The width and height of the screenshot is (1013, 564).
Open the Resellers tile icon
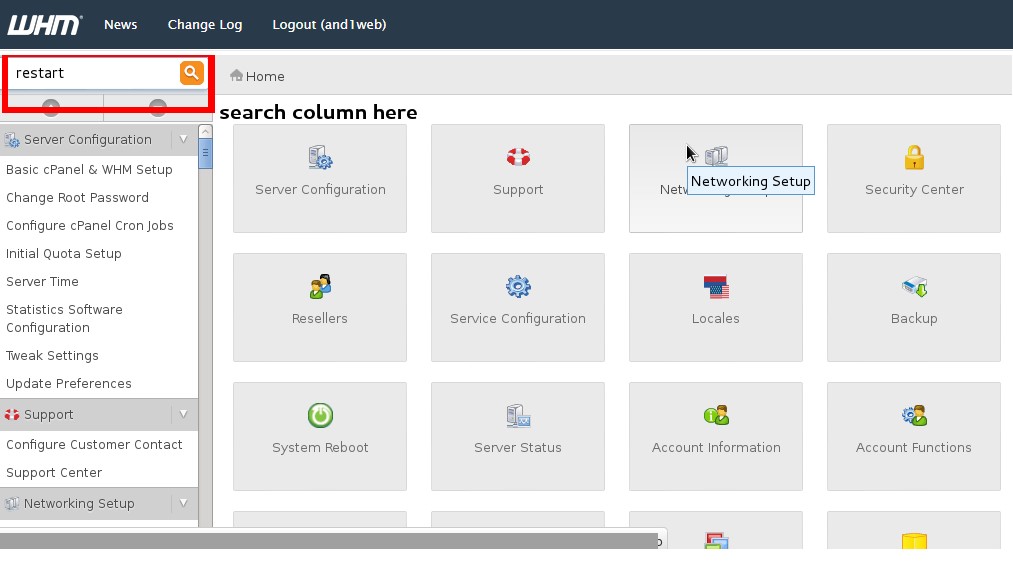click(x=320, y=286)
